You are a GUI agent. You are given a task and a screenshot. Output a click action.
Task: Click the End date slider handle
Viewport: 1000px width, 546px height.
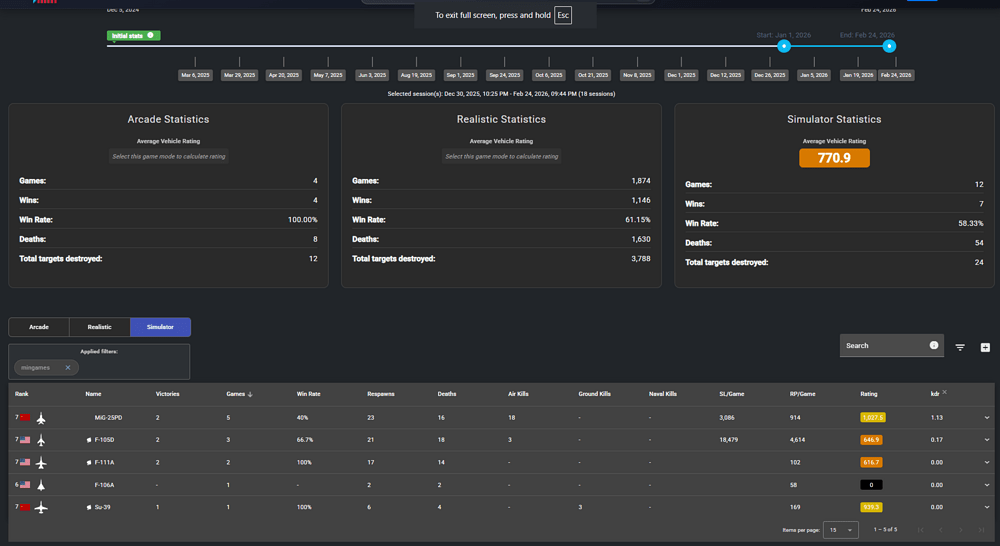[889, 46]
